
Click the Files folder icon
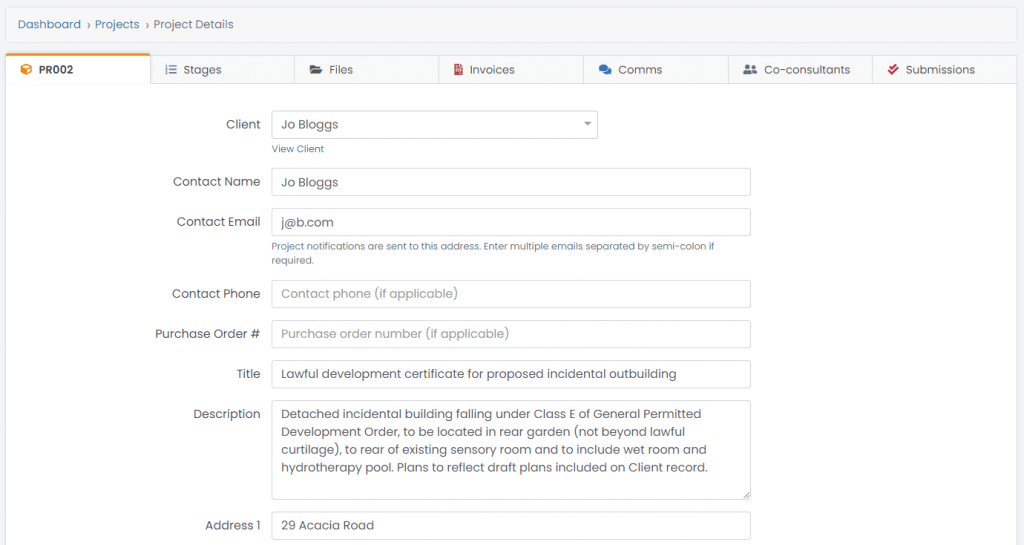pos(316,69)
